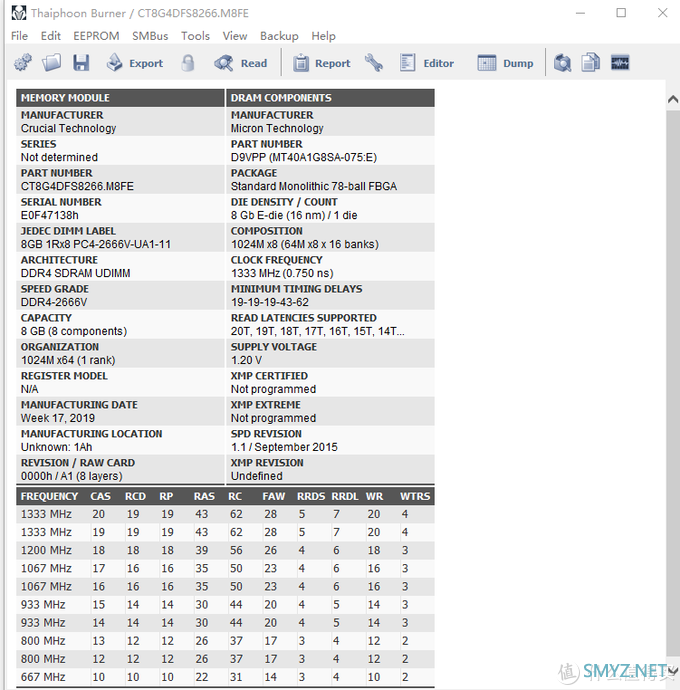Screen dimensions: 680x690
Task: Click the Editor notepad icon
Action: (x=408, y=63)
